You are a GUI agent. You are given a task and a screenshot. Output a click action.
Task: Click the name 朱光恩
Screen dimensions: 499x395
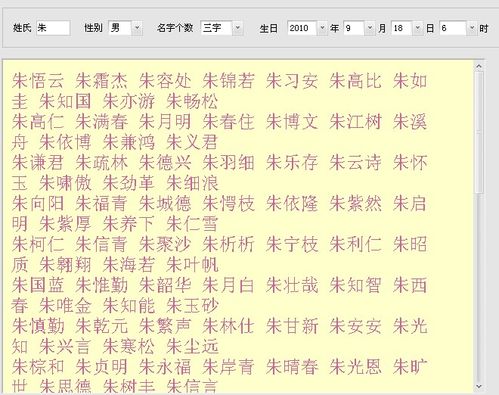(355, 367)
